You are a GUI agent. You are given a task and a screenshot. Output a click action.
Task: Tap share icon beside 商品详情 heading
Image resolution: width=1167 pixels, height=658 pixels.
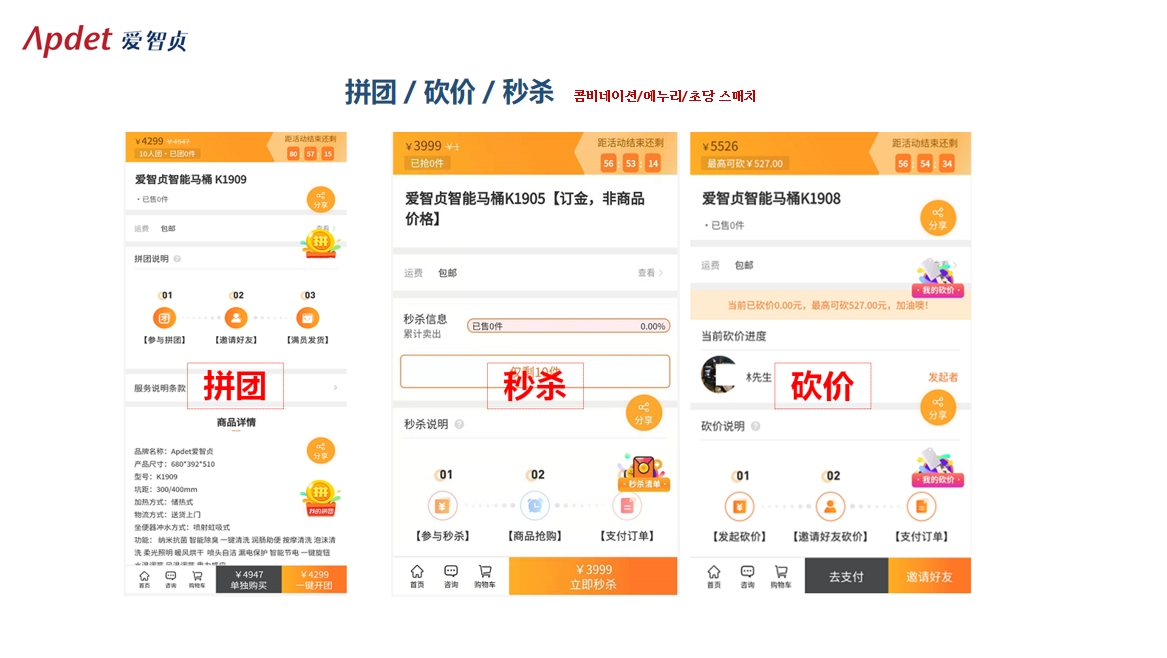coord(321,451)
